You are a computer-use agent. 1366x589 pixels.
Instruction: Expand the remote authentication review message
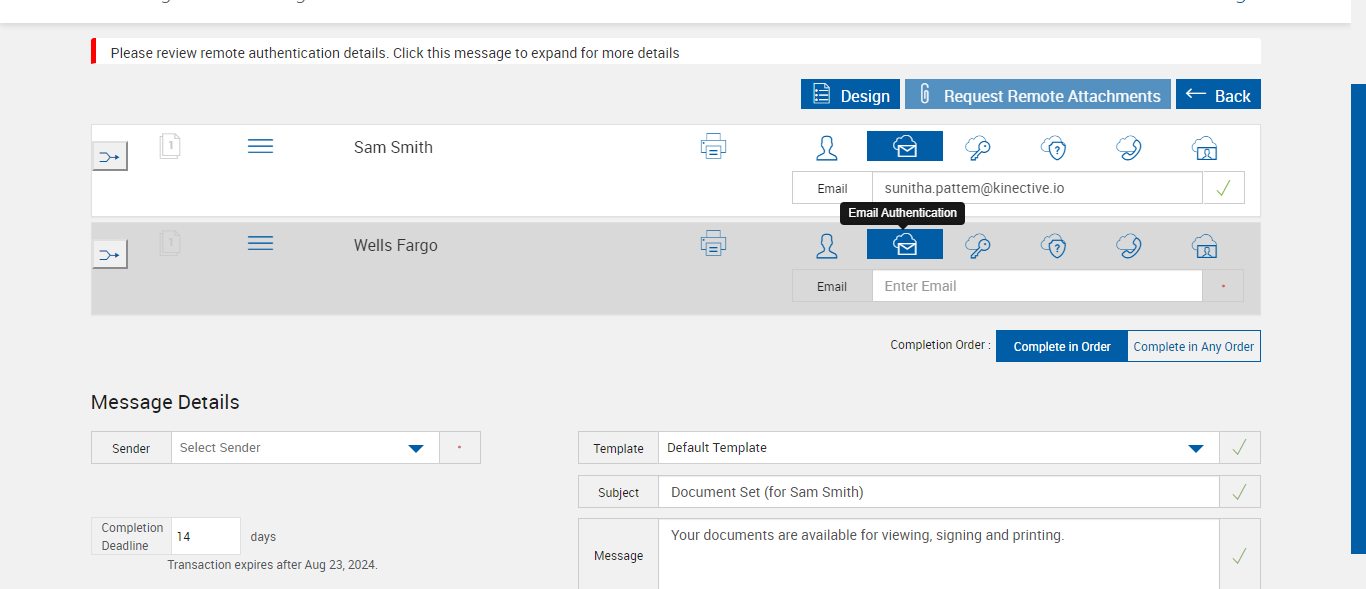pyautogui.click(x=395, y=53)
